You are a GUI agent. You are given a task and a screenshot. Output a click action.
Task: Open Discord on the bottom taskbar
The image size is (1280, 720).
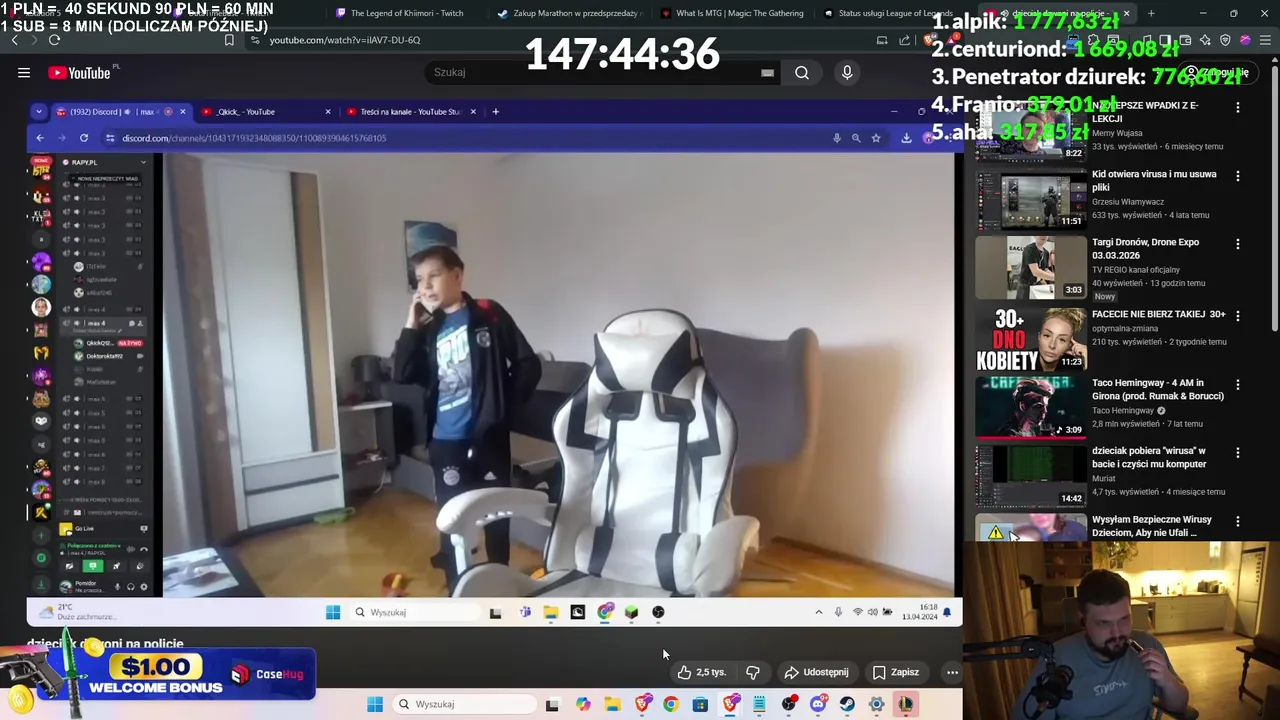point(818,704)
